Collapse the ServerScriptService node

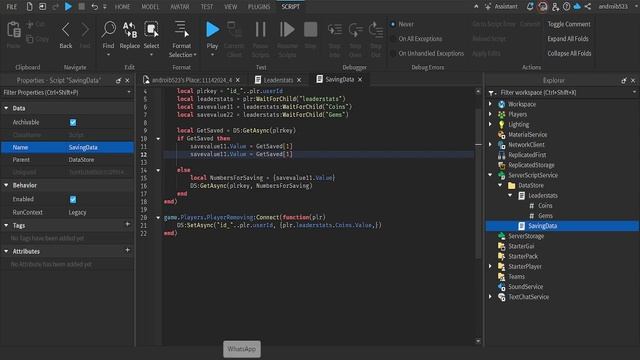491,175
